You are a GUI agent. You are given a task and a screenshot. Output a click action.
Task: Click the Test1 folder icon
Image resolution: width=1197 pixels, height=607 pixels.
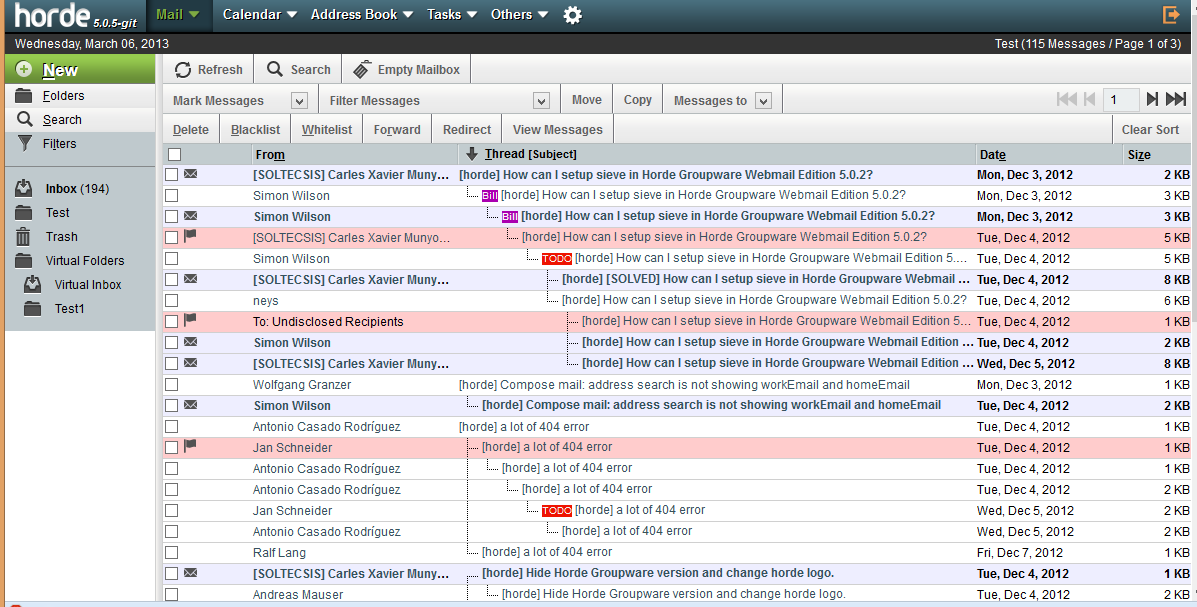click(33, 308)
